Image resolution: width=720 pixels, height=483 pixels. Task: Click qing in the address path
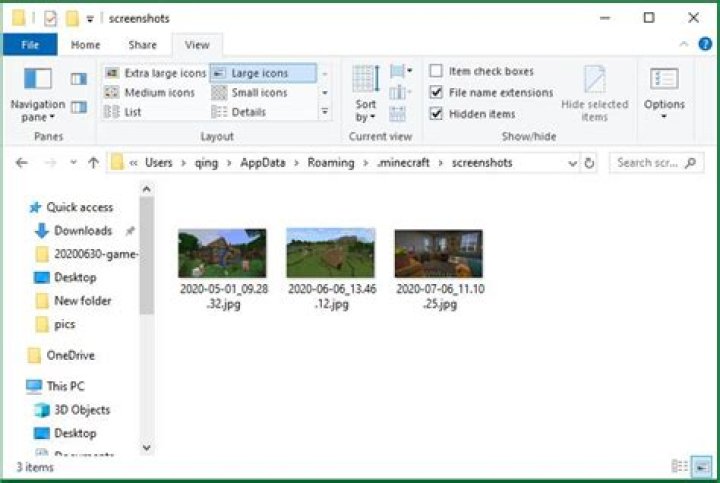[206, 163]
